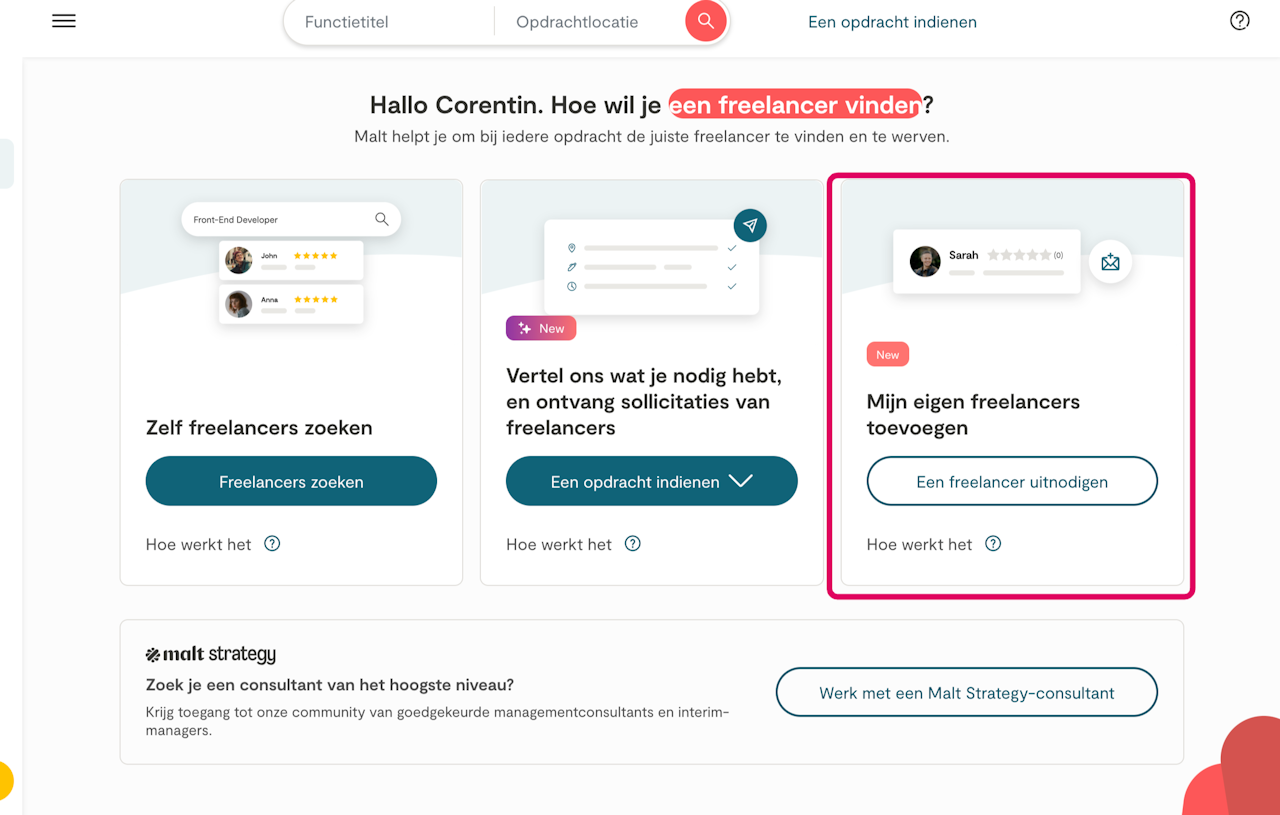Click Werk met een Malt Strategy-consultant
The height and width of the screenshot is (815, 1280).
click(966, 693)
